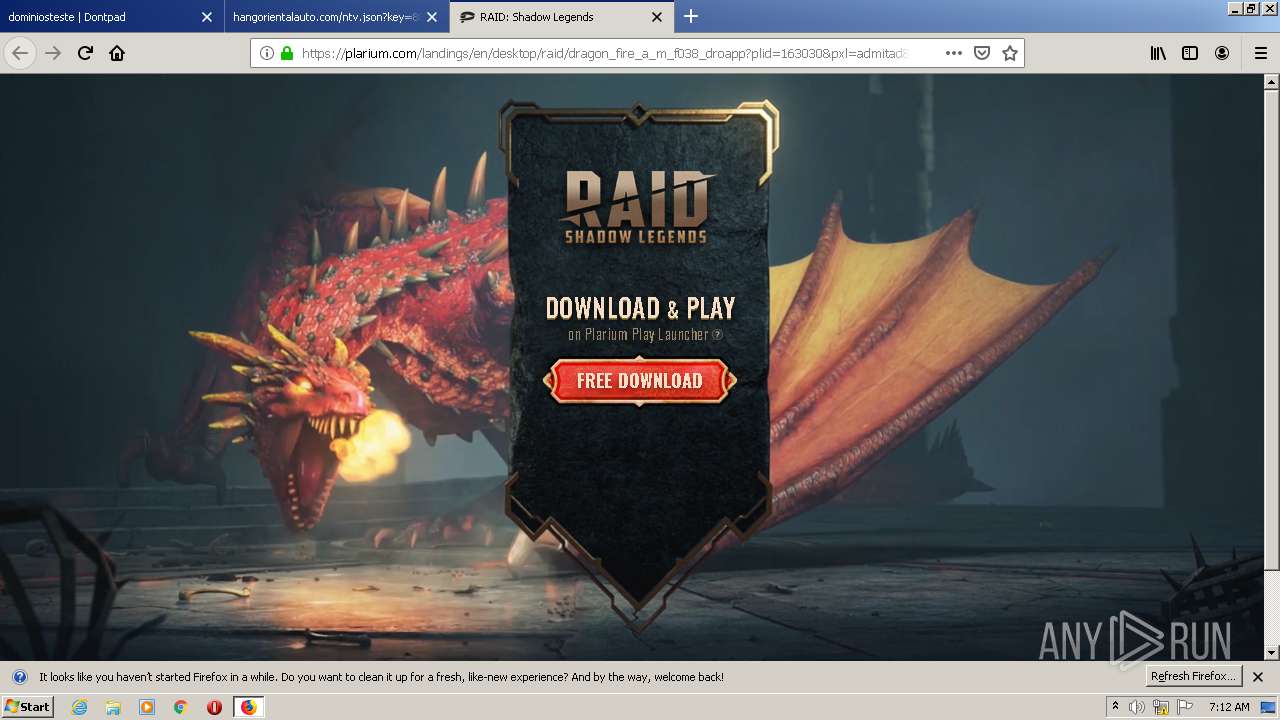Click the Firefox taskbar button
Image resolution: width=1280 pixels, height=720 pixels.
(248, 707)
